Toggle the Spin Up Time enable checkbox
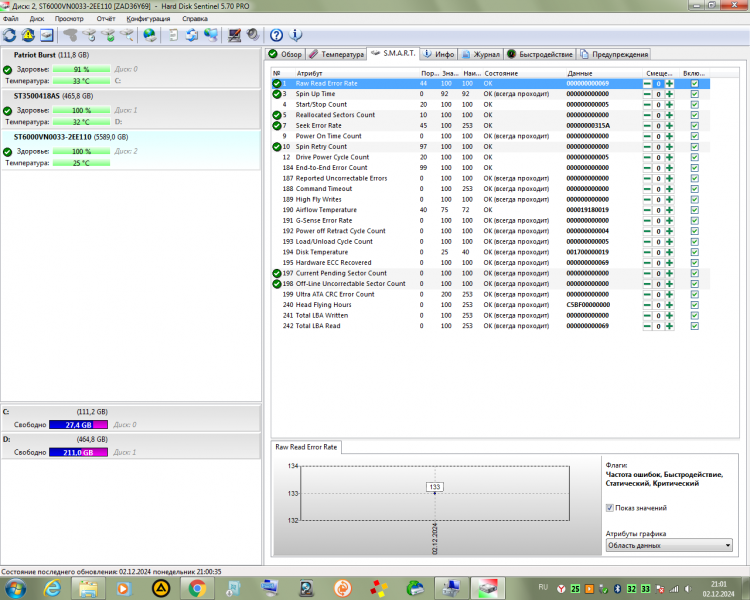This screenshot has height=600, width=750. click(695, 94)
